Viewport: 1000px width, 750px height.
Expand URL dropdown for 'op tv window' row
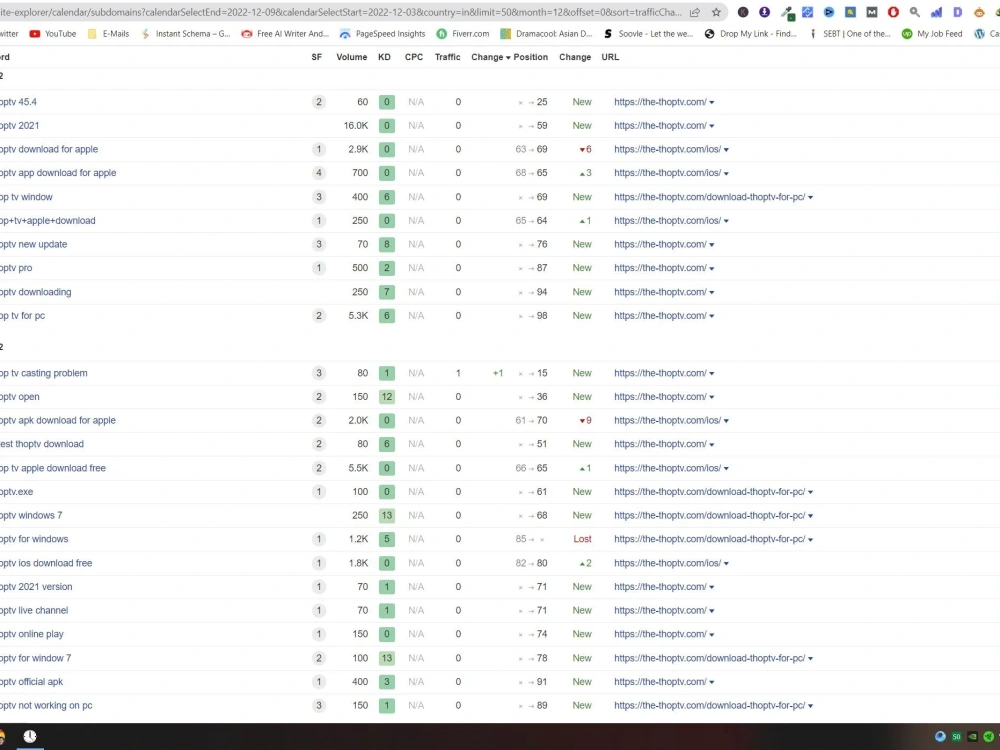[811, 198]
